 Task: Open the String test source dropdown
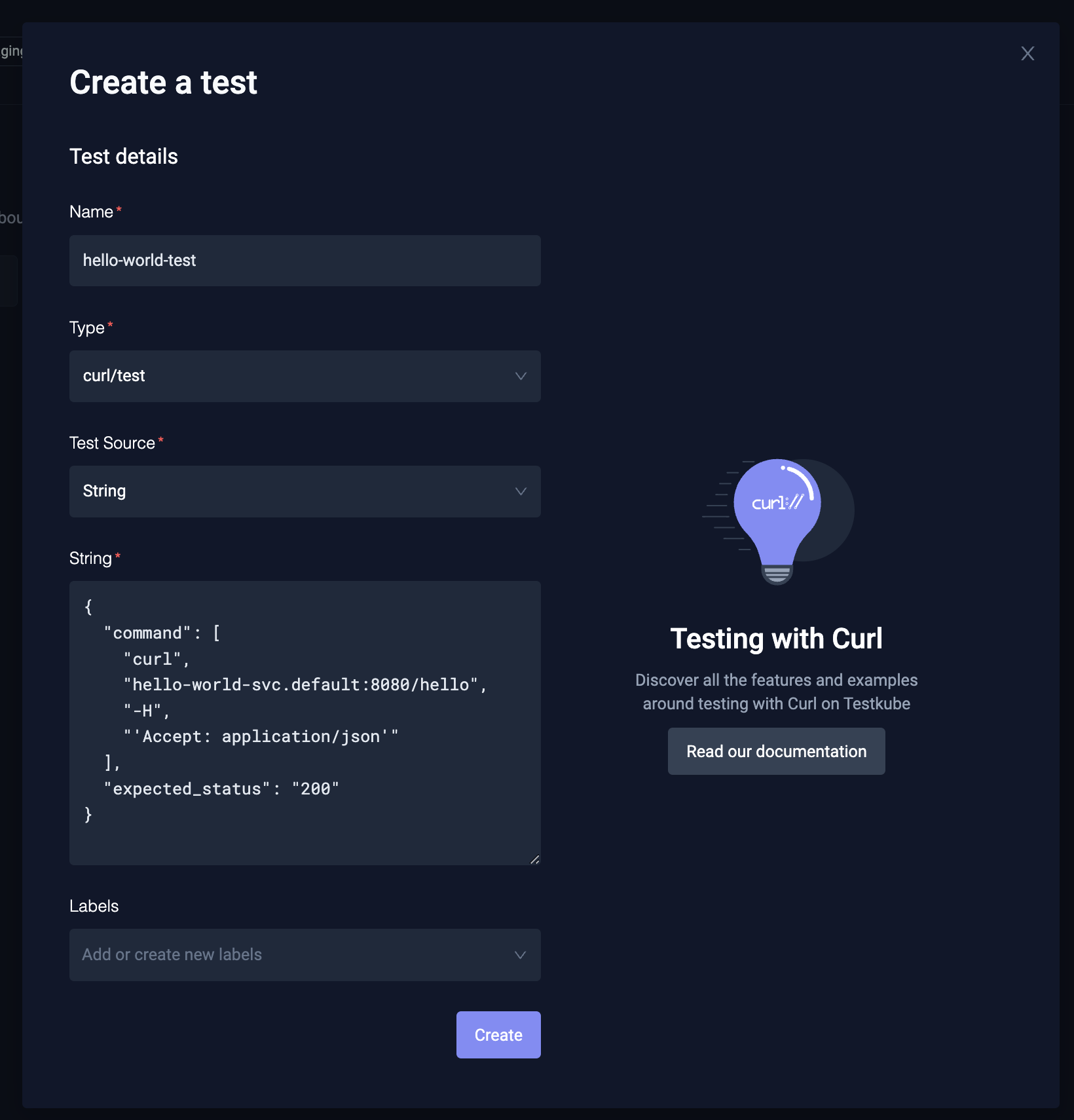tap(305, 491)
